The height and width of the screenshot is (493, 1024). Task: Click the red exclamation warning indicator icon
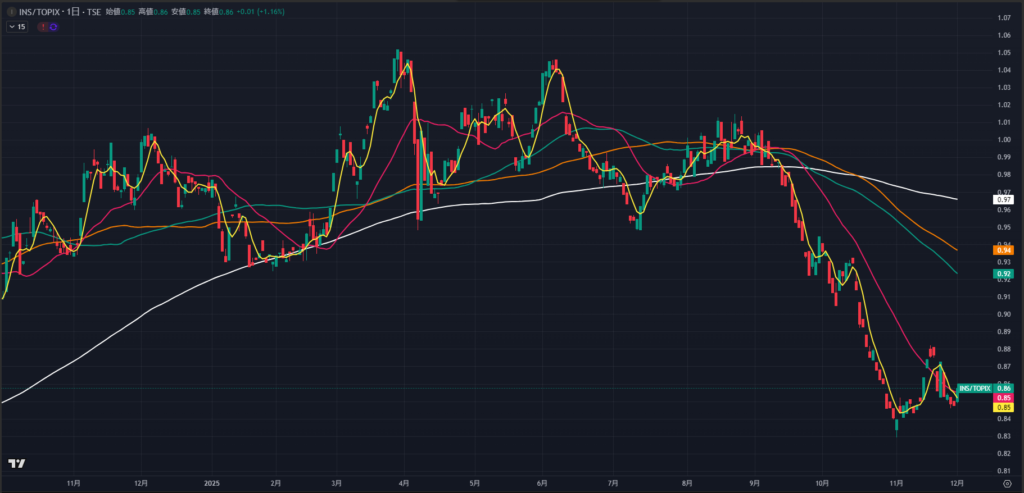(42, 26)
